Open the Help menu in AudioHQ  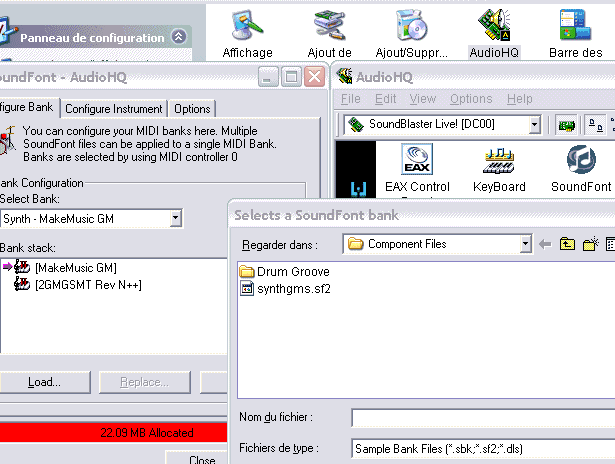520,99
